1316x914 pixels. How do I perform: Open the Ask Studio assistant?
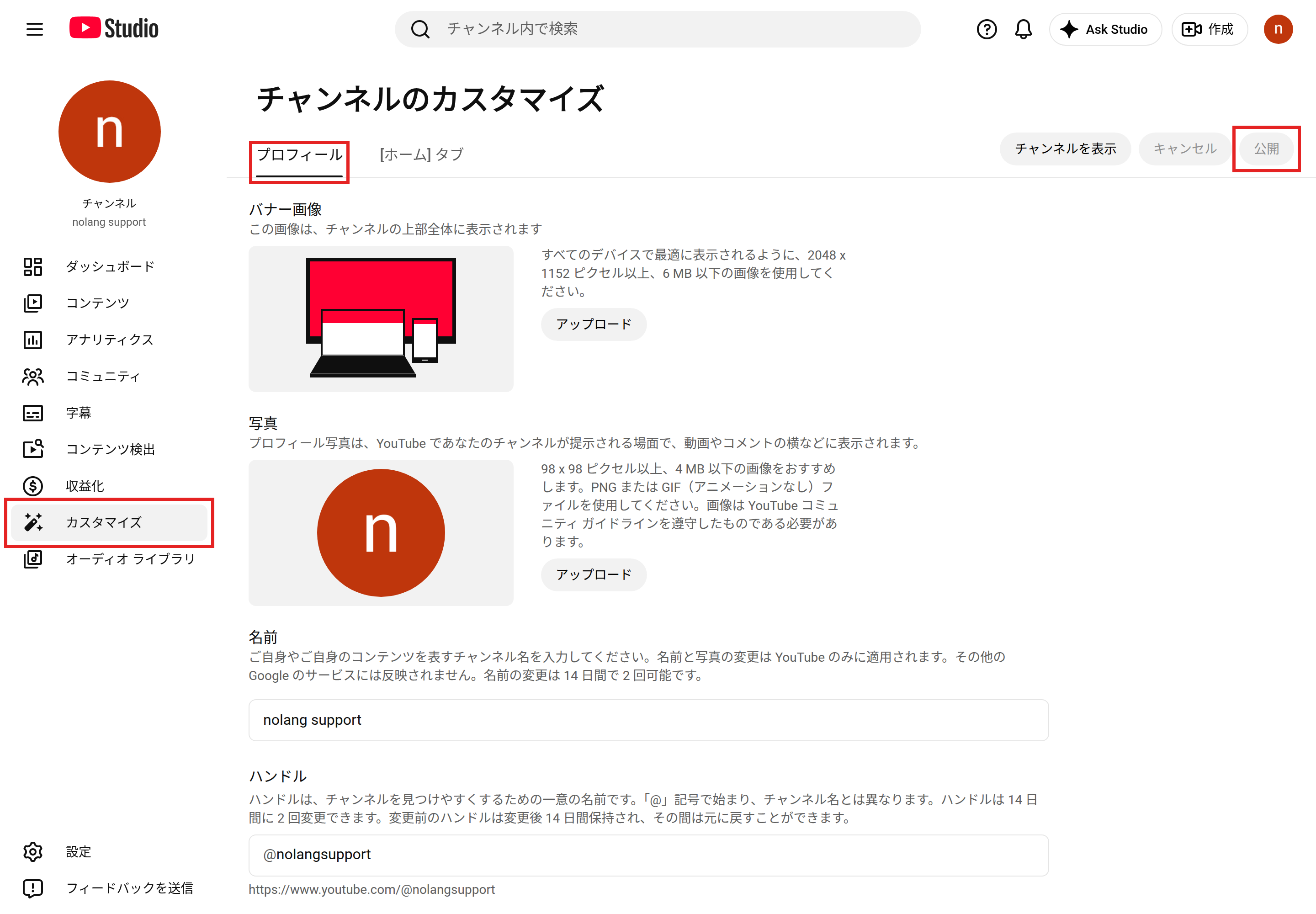[x=1105, y=29]
